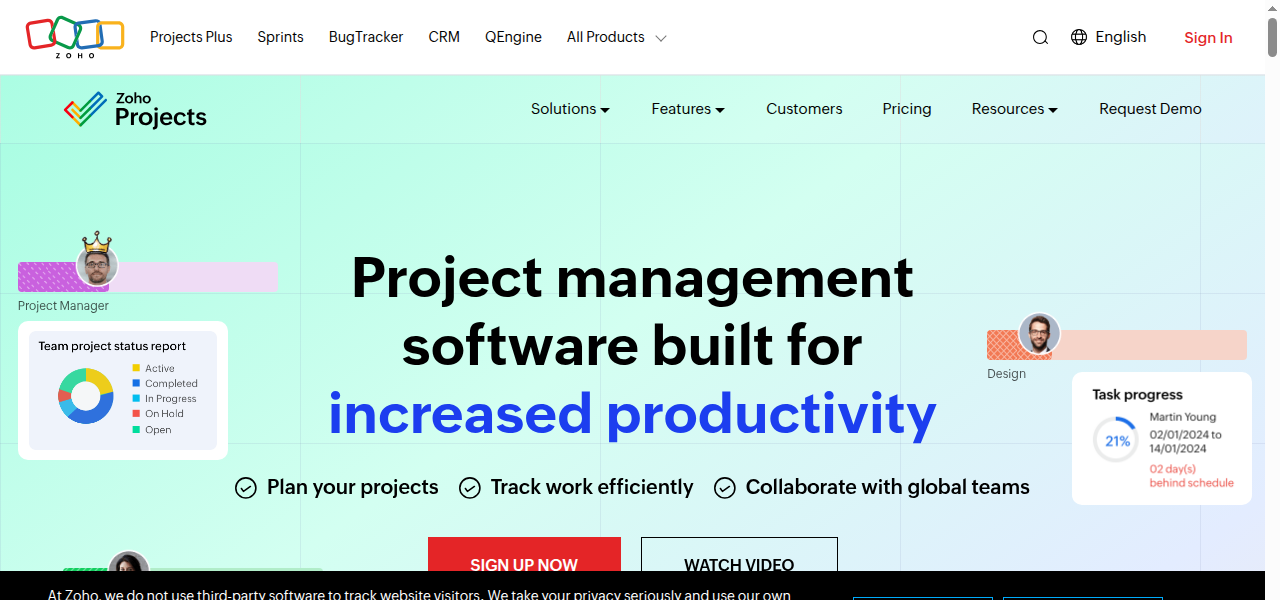This screenshot has width=1280, height=600.
Task: Click the 21% task progress ring
Action: [x=1115, y=438]
